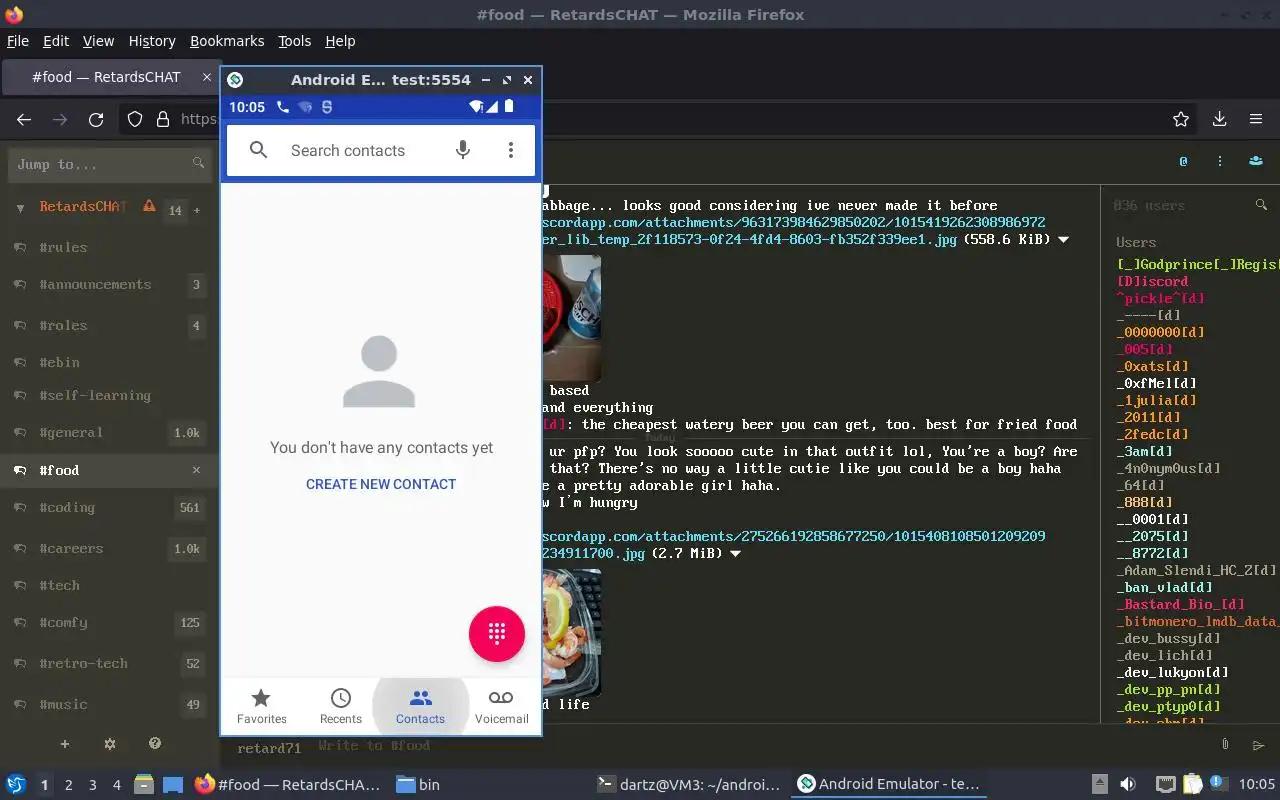Screen dimensions: 1280x800
Task: Open Firefox downloads panel
Action: point(1219,119)
